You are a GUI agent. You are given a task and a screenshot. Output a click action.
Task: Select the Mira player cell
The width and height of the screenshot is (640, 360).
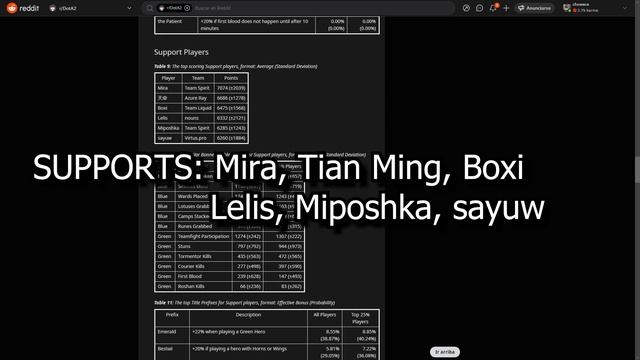(168, 88)
